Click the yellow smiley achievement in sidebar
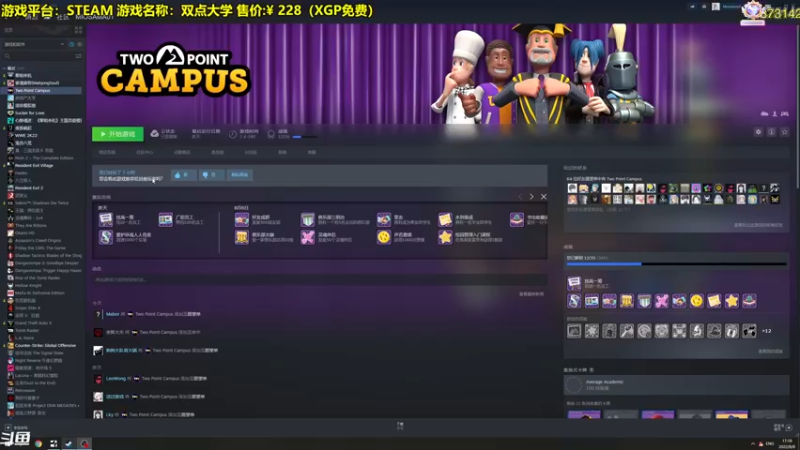This screenshot has height=450, width=800. click(696, 301)
